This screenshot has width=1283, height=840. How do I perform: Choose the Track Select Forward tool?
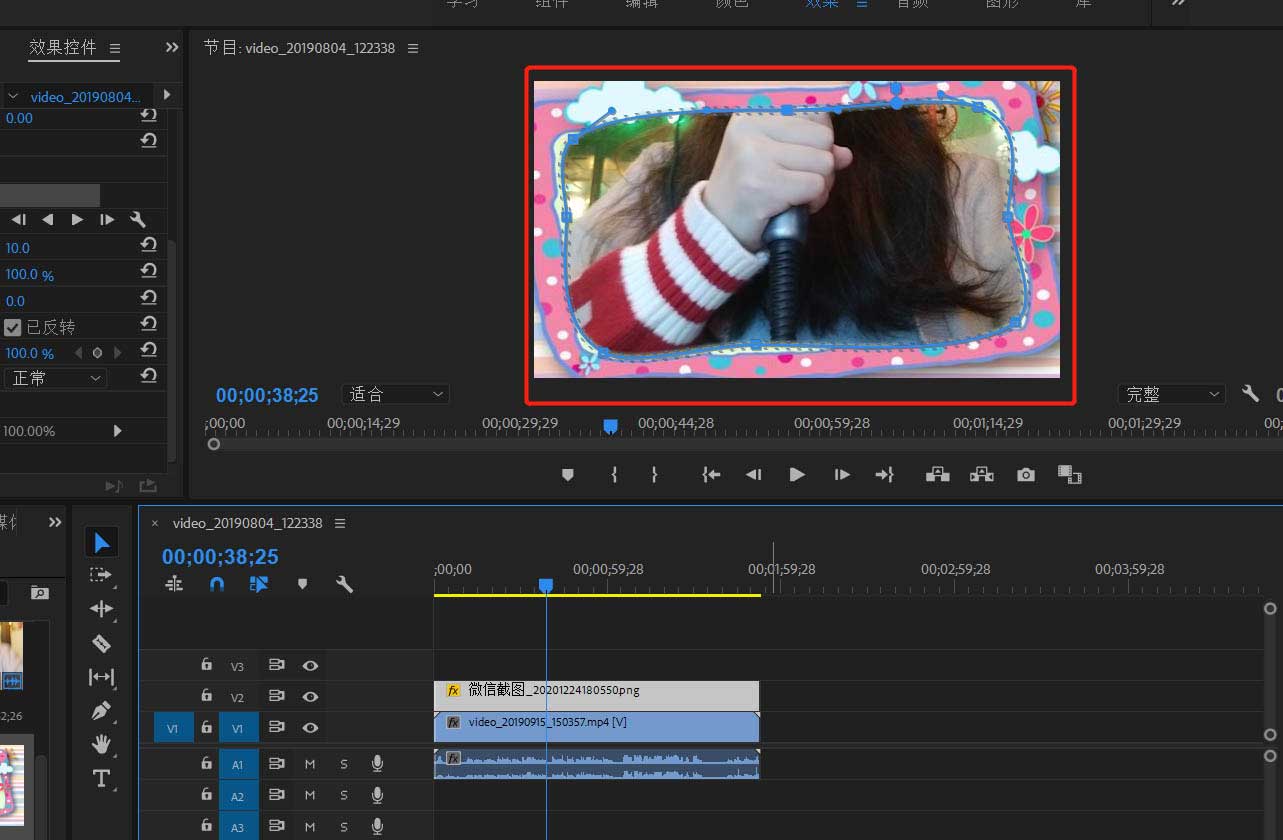[101, 575]
